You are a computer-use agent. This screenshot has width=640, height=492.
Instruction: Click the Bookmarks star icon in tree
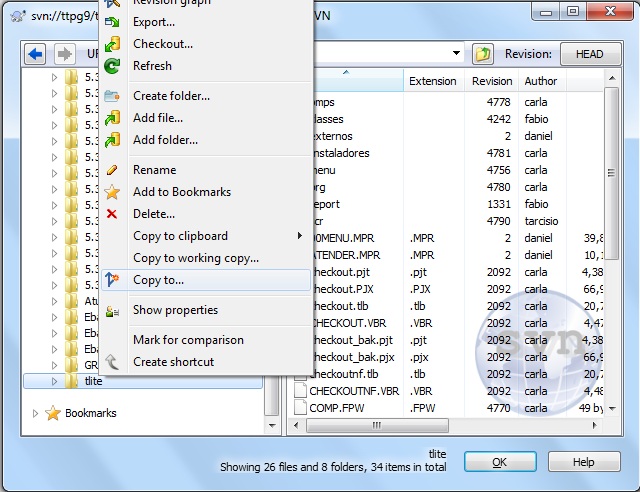tap(53, 413)
